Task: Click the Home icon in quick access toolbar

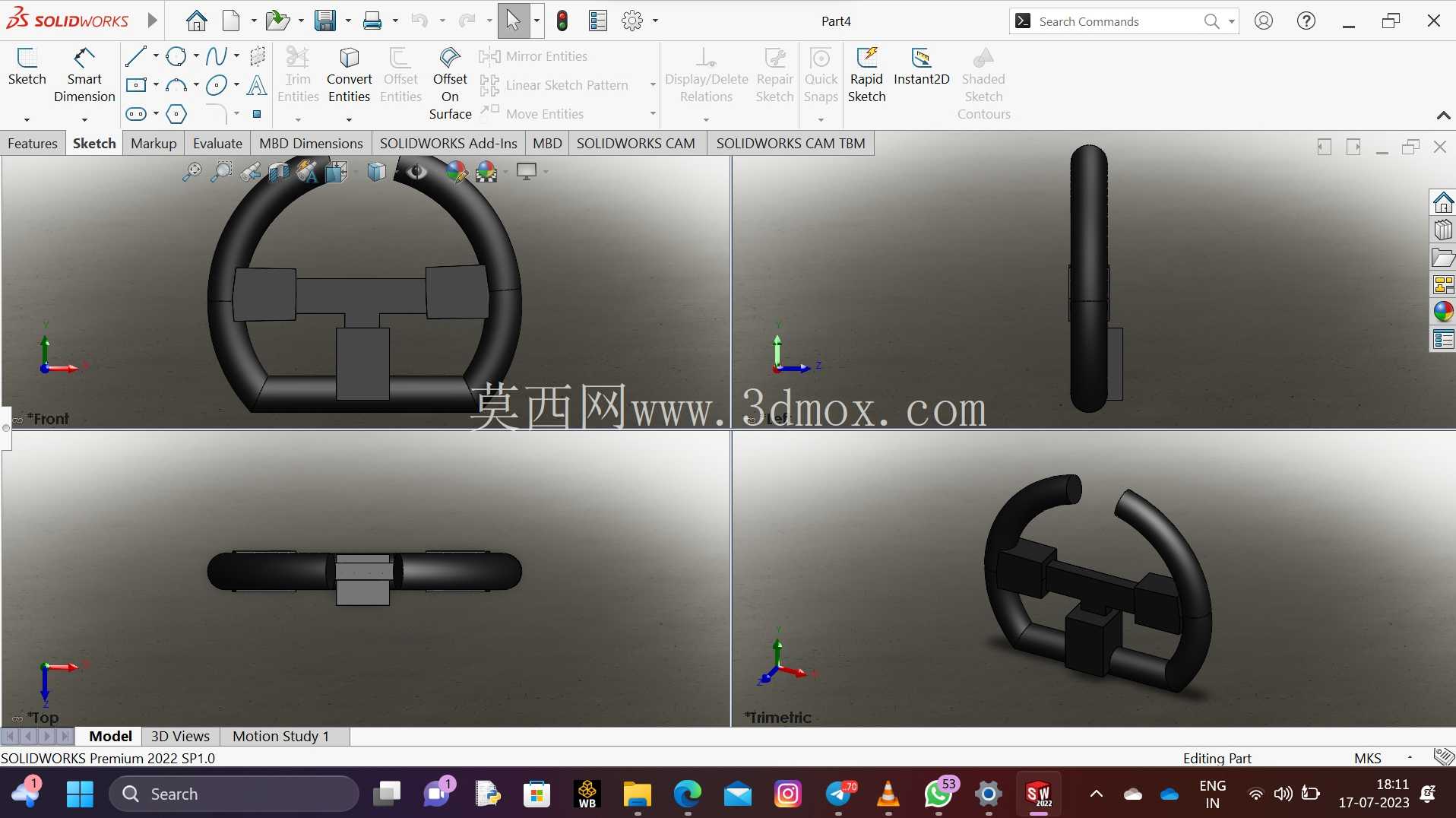Action: point(196,21)
